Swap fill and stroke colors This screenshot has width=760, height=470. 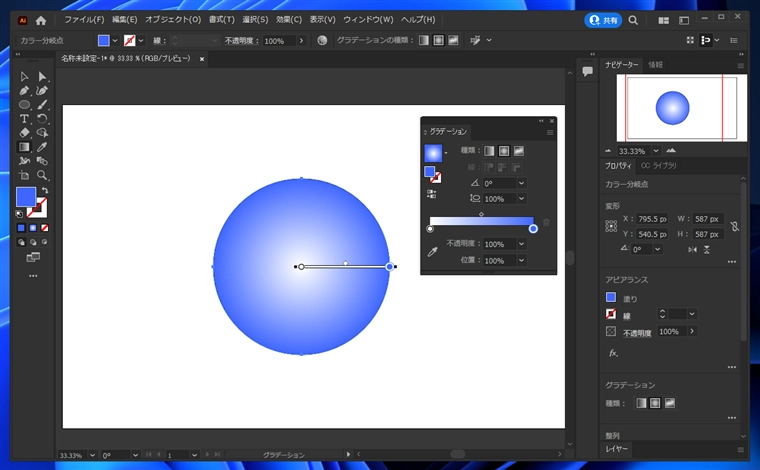coord(45,190)
